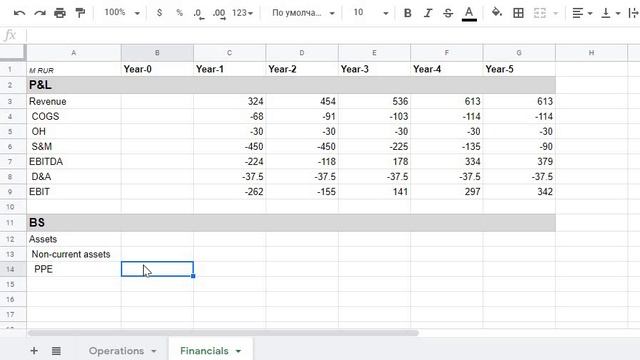Click the Merge cells icon
640x360 pixels.
tap(540, 13)
